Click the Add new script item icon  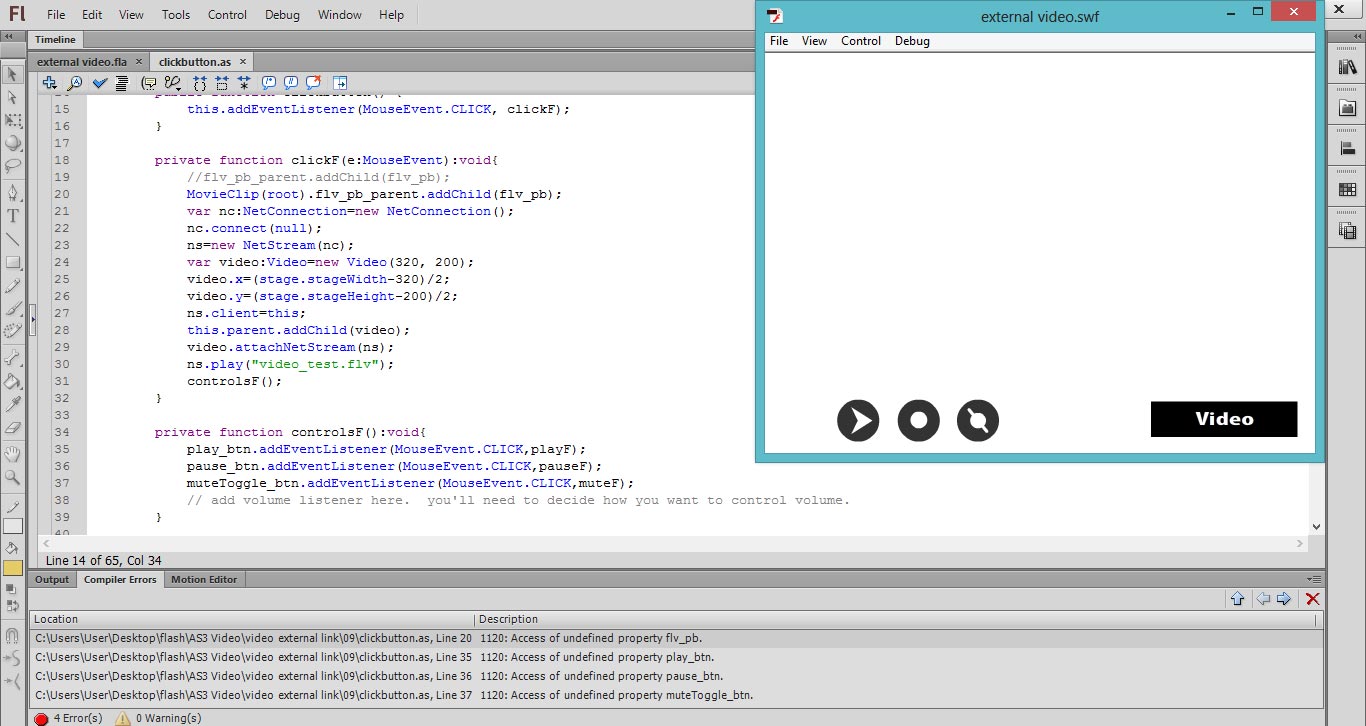tap(48, 83)
